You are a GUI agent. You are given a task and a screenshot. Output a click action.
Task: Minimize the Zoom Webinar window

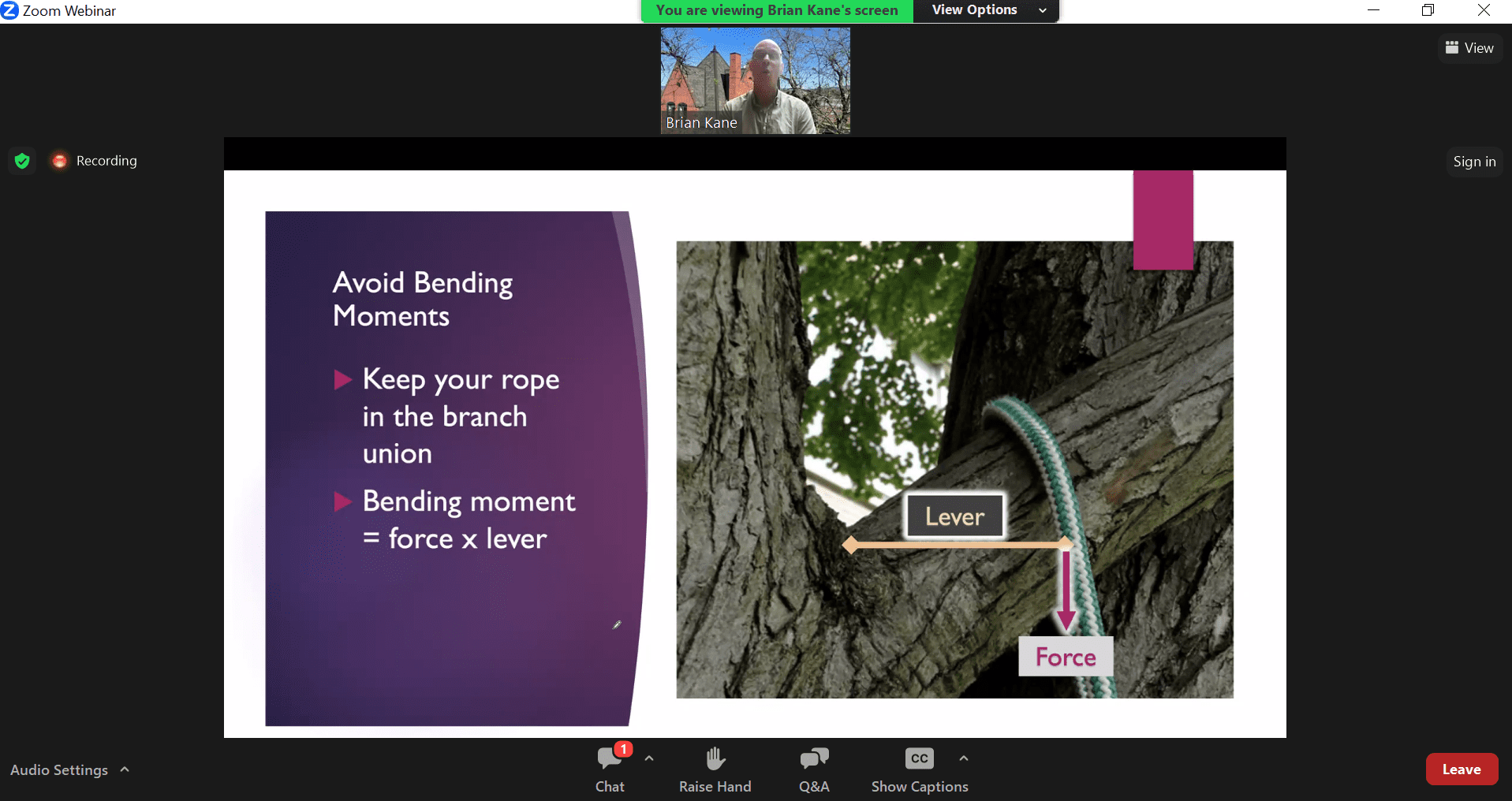(x=1373, y=10)
